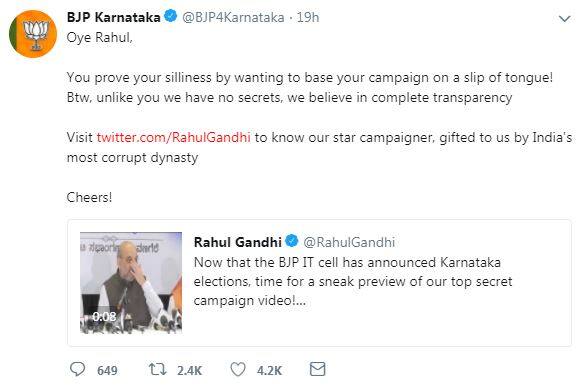The width and height of the screenshot is (581, 385).
Task: Visit the @RahulGandhi handle in quote
Action: pyautogui.click(x=349, y=242)
